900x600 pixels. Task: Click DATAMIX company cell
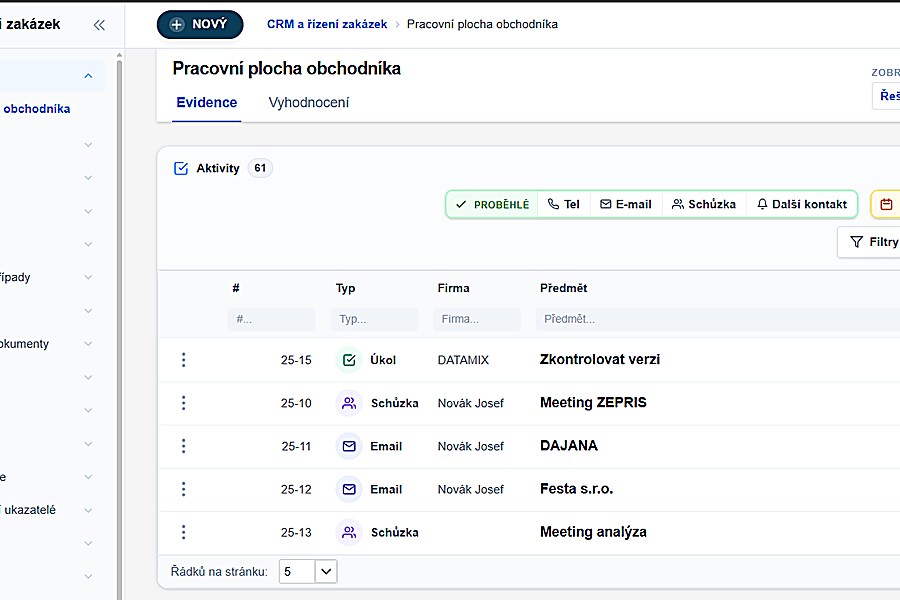point(463,360)
